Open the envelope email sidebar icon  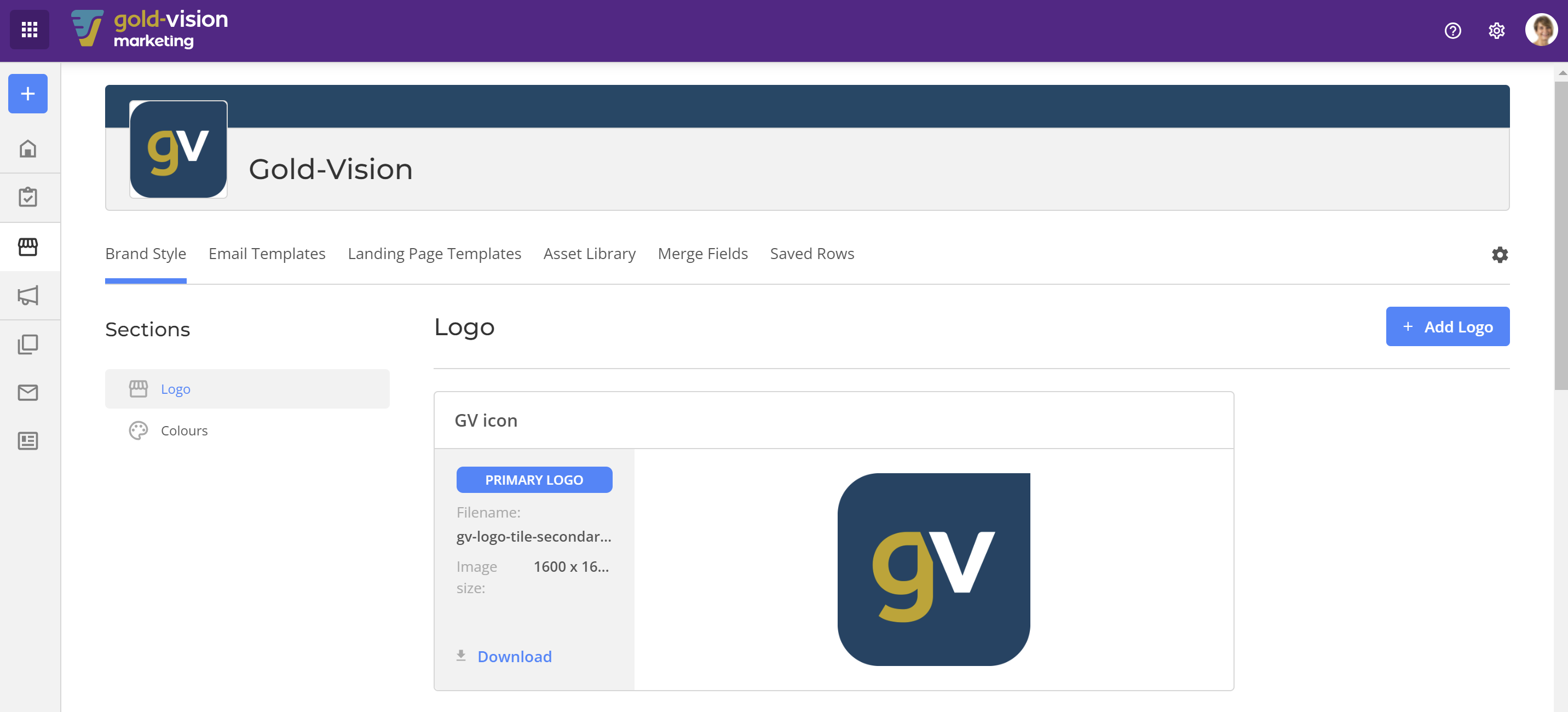[28, 392]
